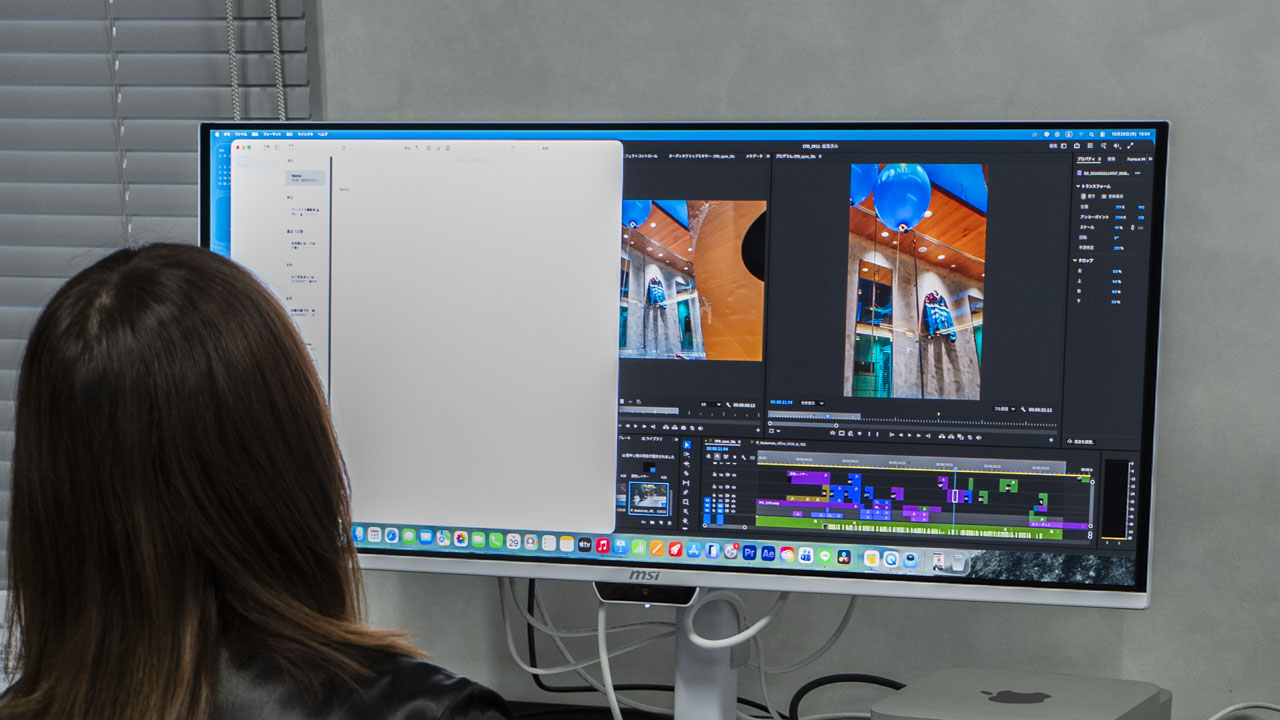The width and height of the screenshot is (1280, 720).
Task: Open Premiere workspaces menu icon
Action: tap(1063, 146)
